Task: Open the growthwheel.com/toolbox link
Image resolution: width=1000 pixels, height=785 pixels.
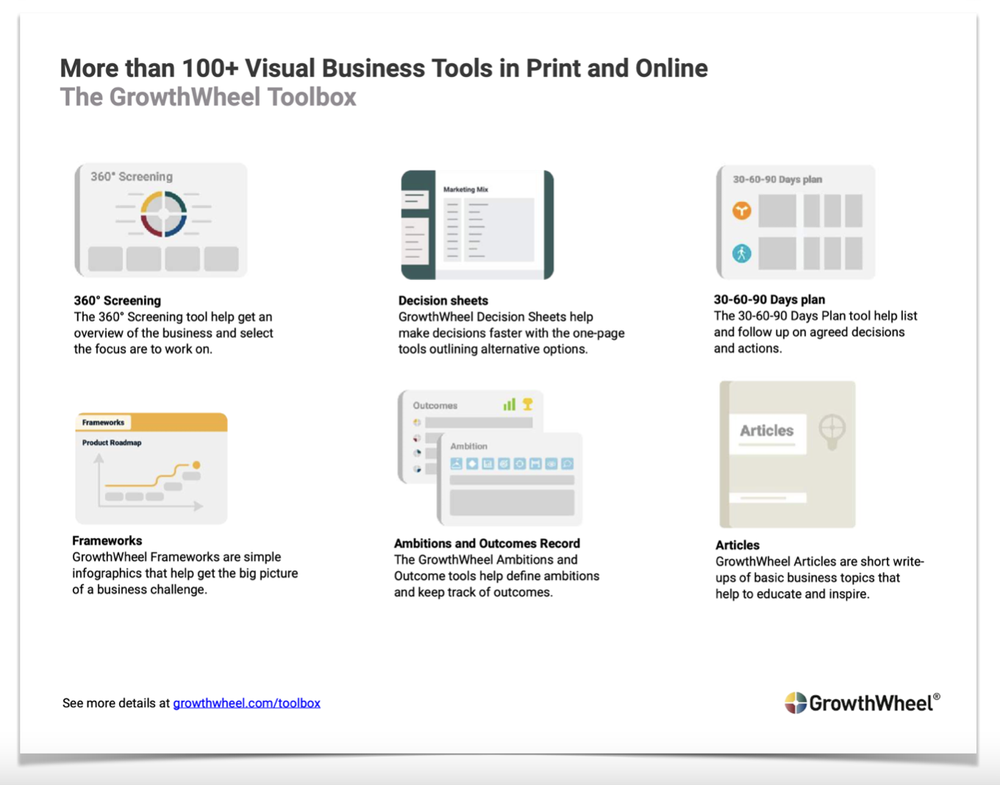Action: [246, 703]
